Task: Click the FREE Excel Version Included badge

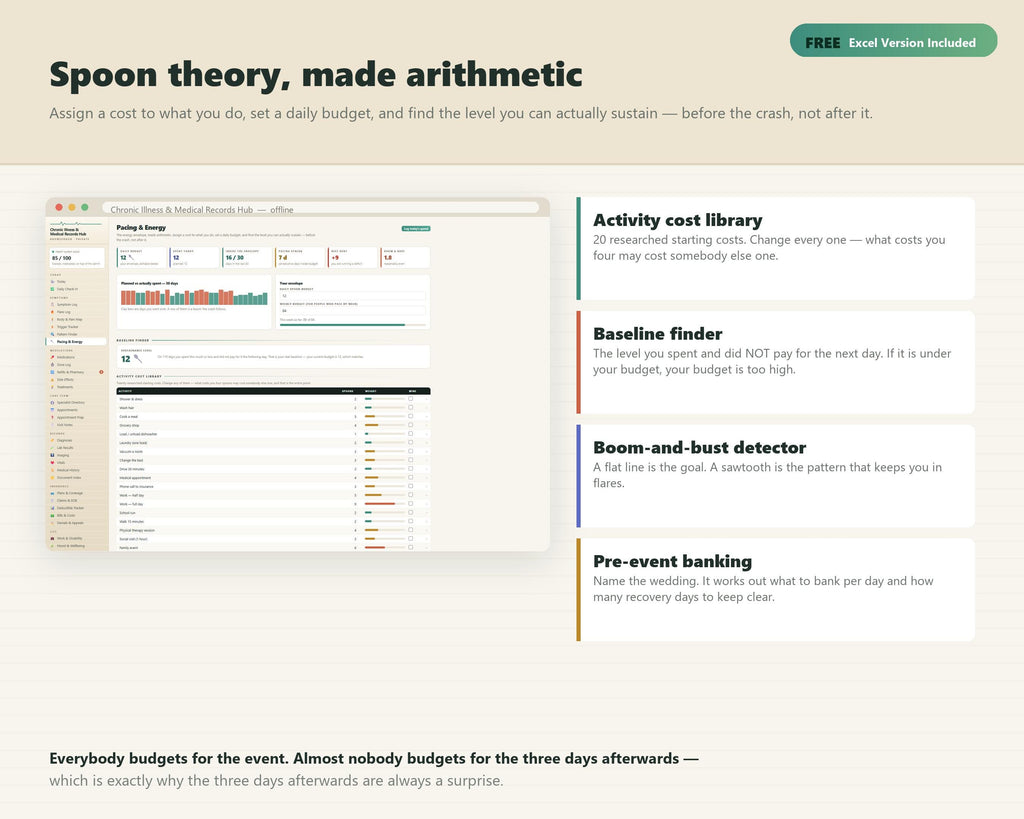Action: [x=893, y=40]
